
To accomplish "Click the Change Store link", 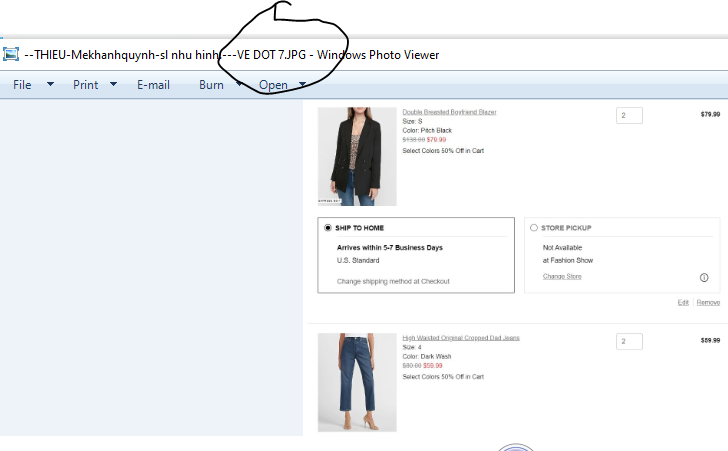I will point(561,276).
